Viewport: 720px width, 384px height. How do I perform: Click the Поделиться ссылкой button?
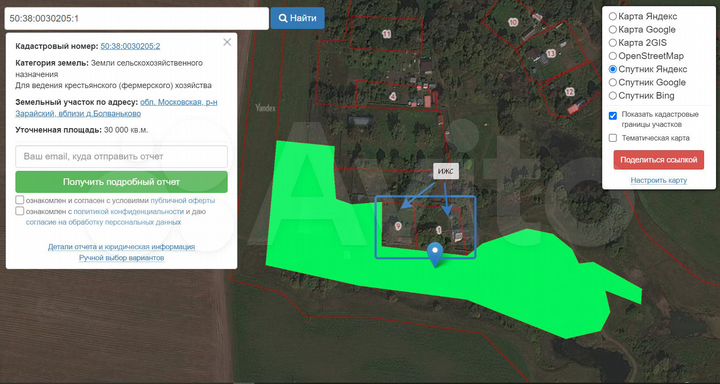[x=658, y=160]
